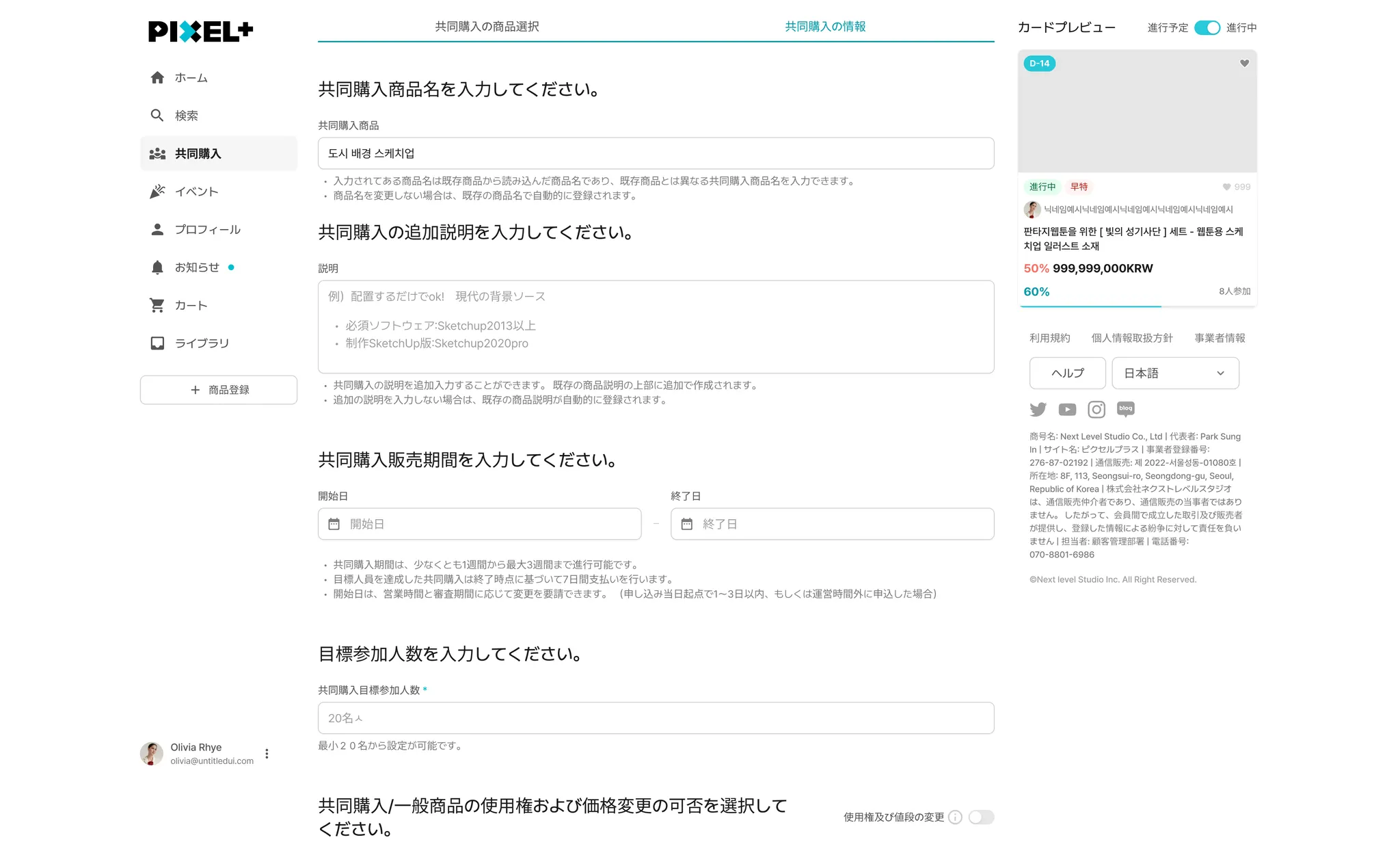1400x842 pixels.
Task: Click the heart icon on preview card
Action: tap(1244, 64)
